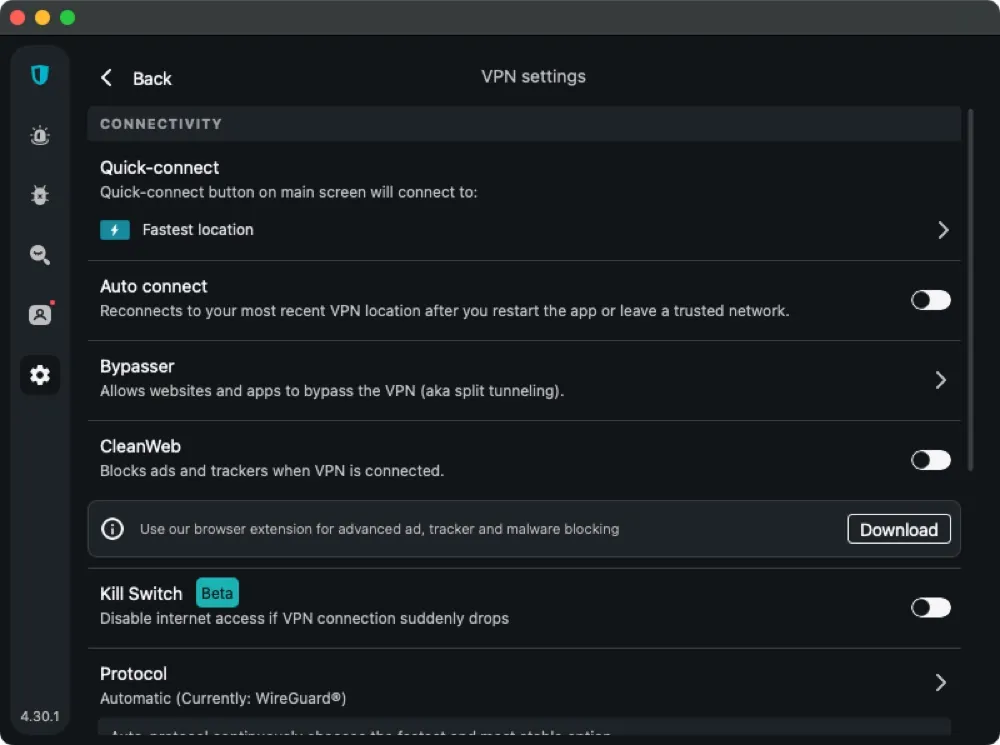Turn on the Kill Switch toggle

tap(930, 608)
